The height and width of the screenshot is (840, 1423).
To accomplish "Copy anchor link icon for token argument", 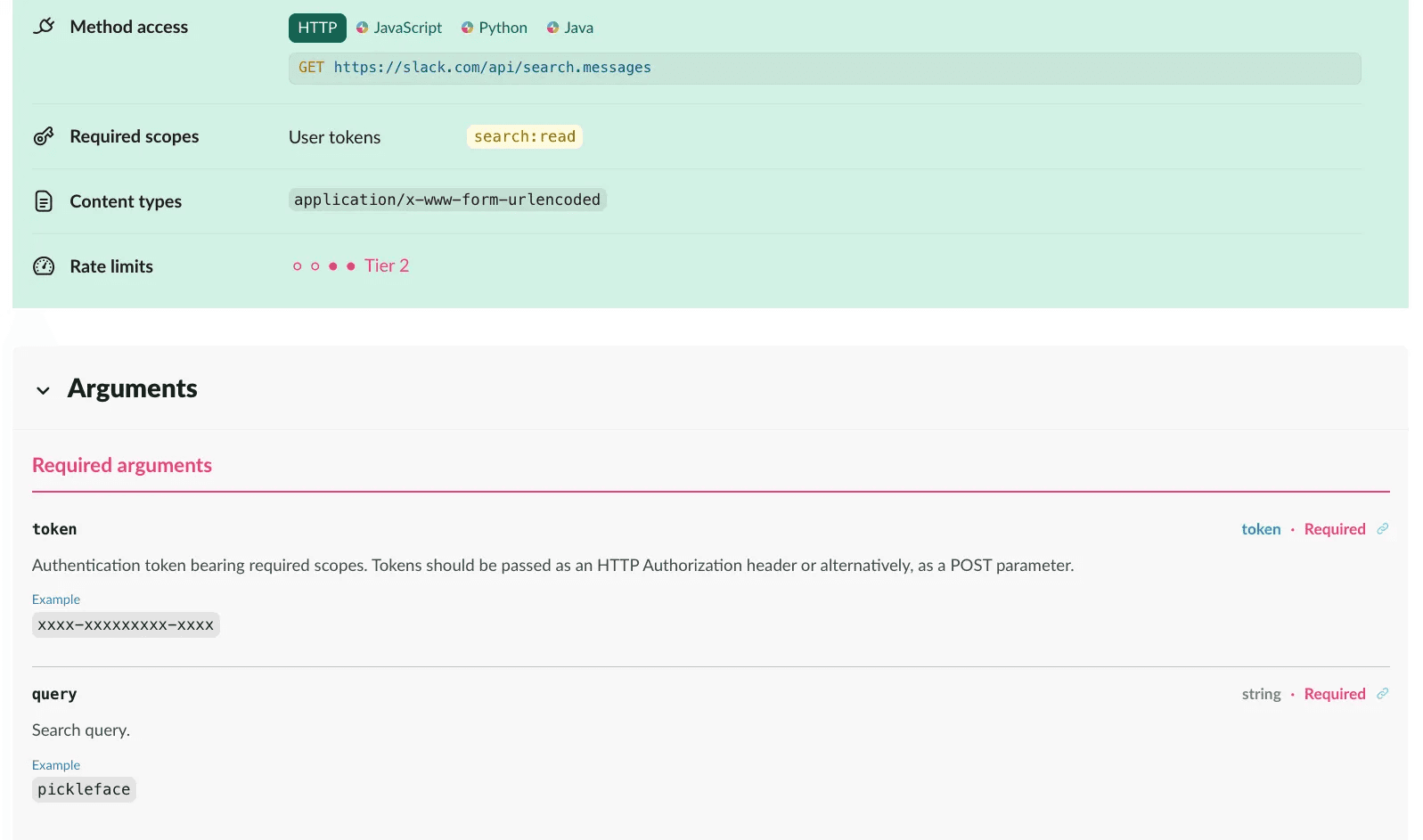I will [x=1382, y=529].
